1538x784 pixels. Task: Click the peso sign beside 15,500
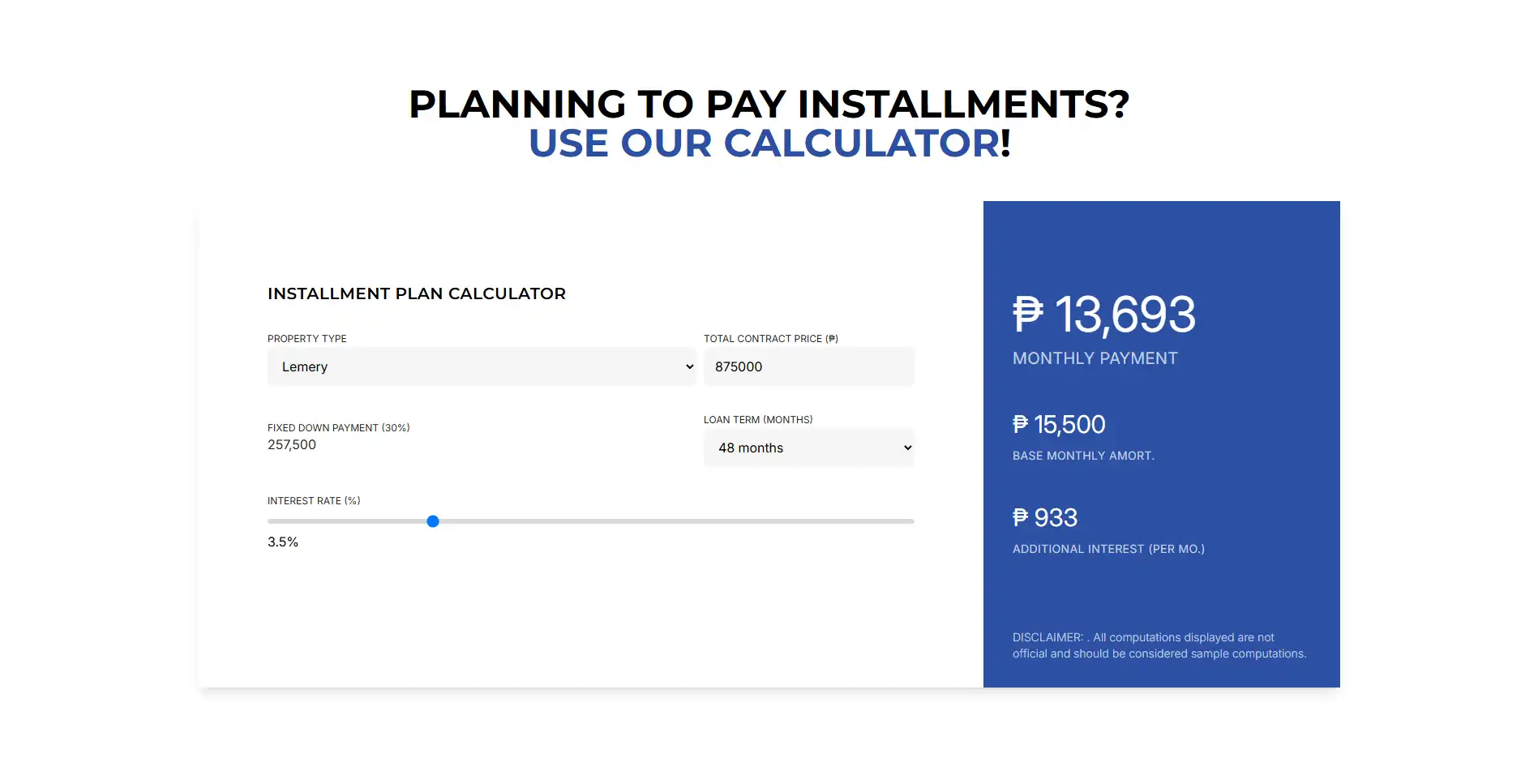(1021, 424)
